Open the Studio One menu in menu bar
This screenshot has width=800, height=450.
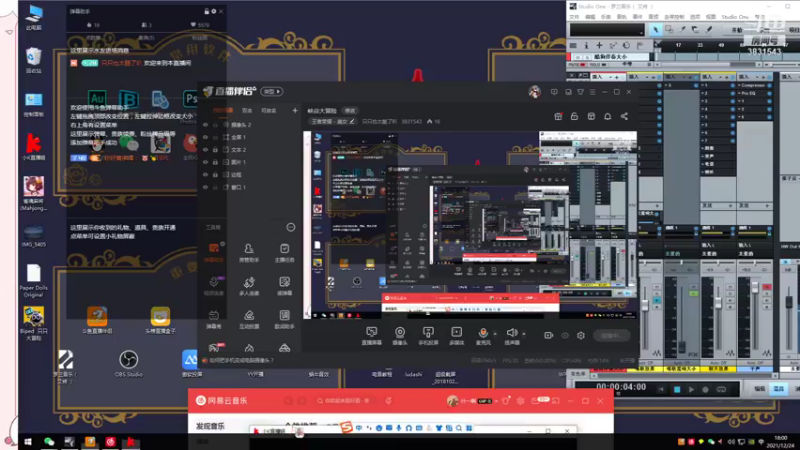pyautogui.click(x=735, y=17)
